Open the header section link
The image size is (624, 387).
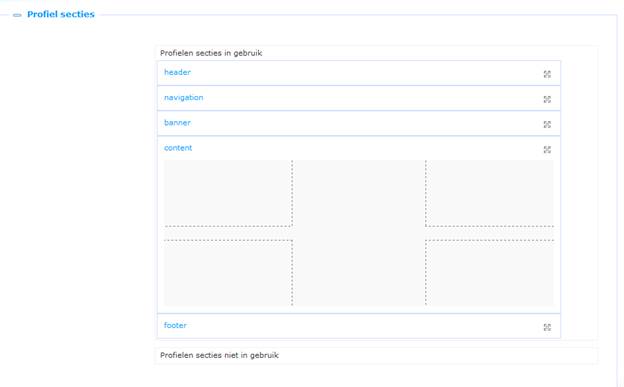177,72
